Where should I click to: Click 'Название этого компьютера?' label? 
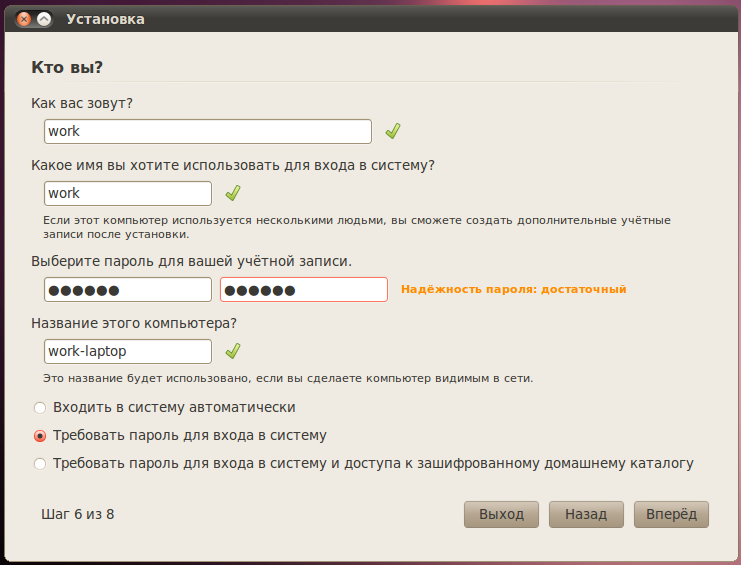(134, 323)
